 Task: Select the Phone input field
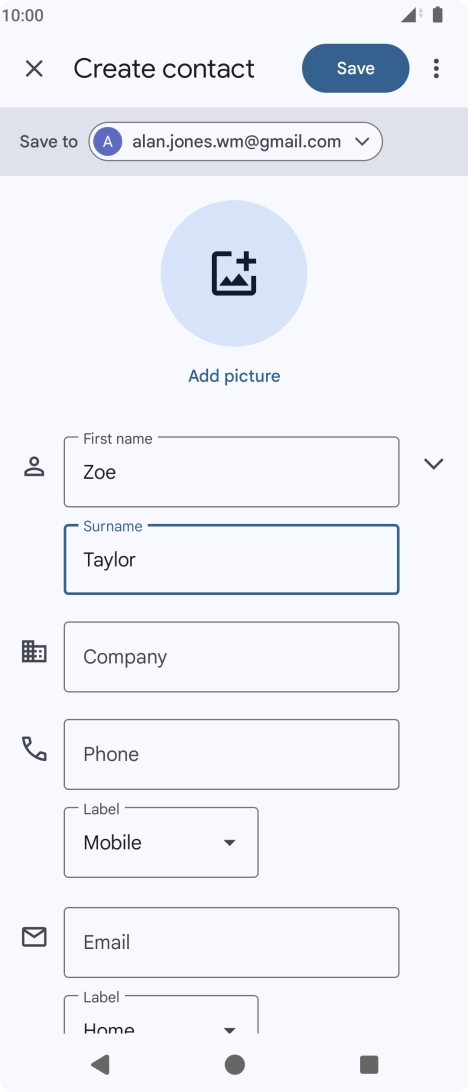[231, 754]
